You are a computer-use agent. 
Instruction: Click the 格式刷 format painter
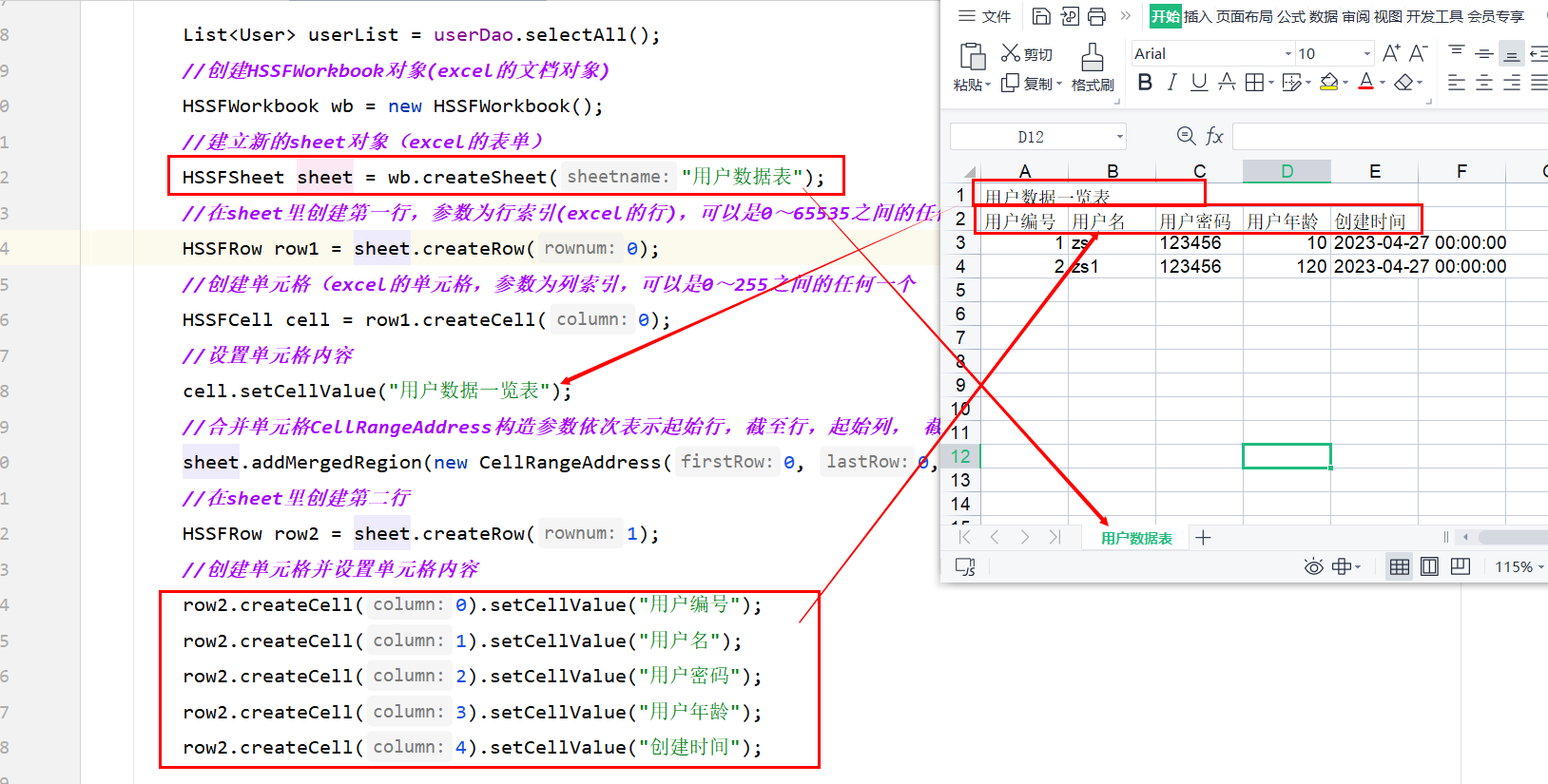(1093, 67)
